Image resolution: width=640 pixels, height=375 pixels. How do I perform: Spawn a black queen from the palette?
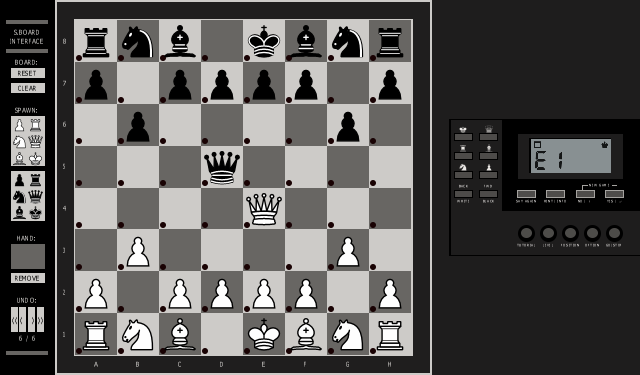(36, 196)
